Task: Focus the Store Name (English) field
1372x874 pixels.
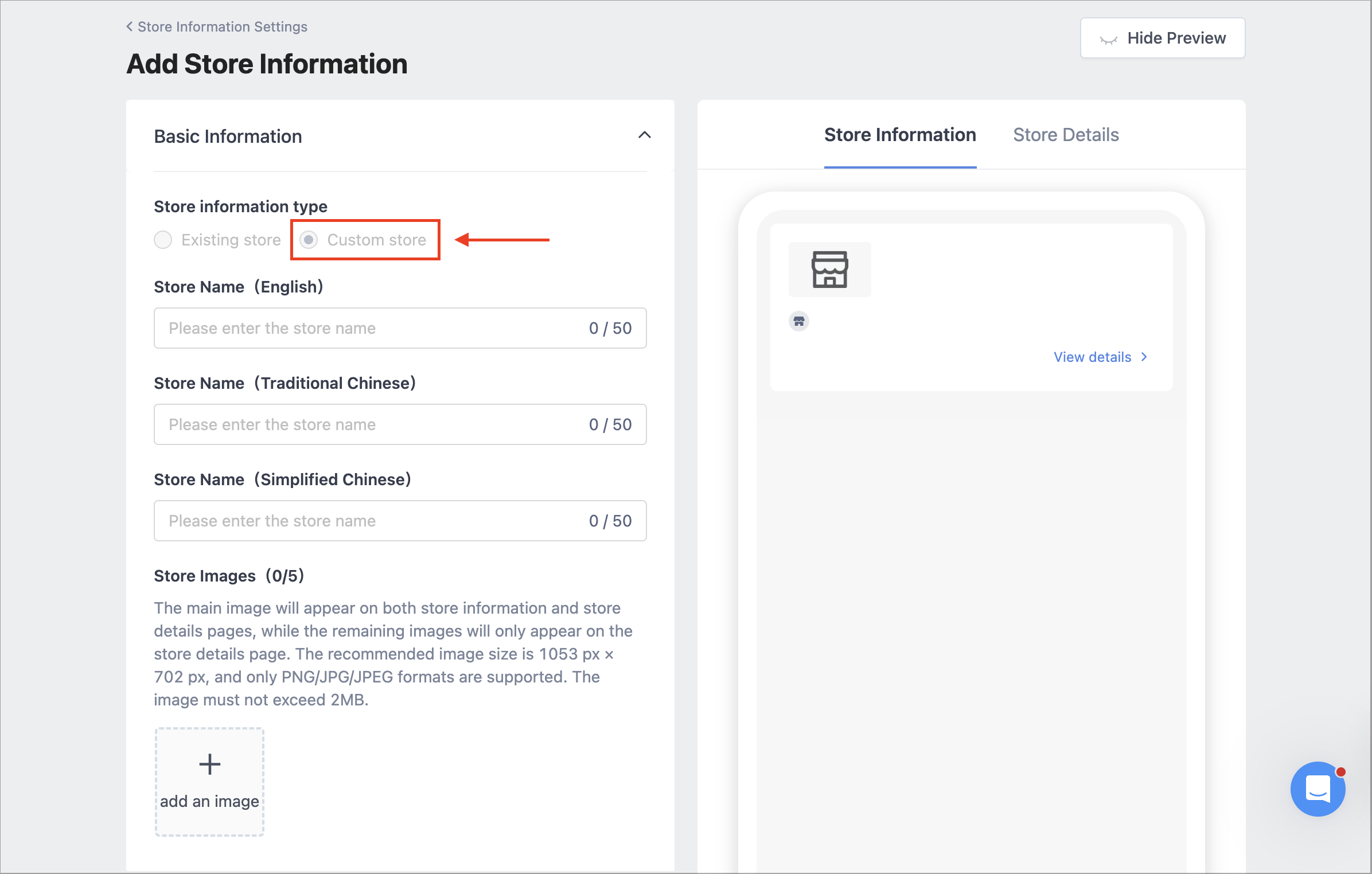Action: pos(400,328)
